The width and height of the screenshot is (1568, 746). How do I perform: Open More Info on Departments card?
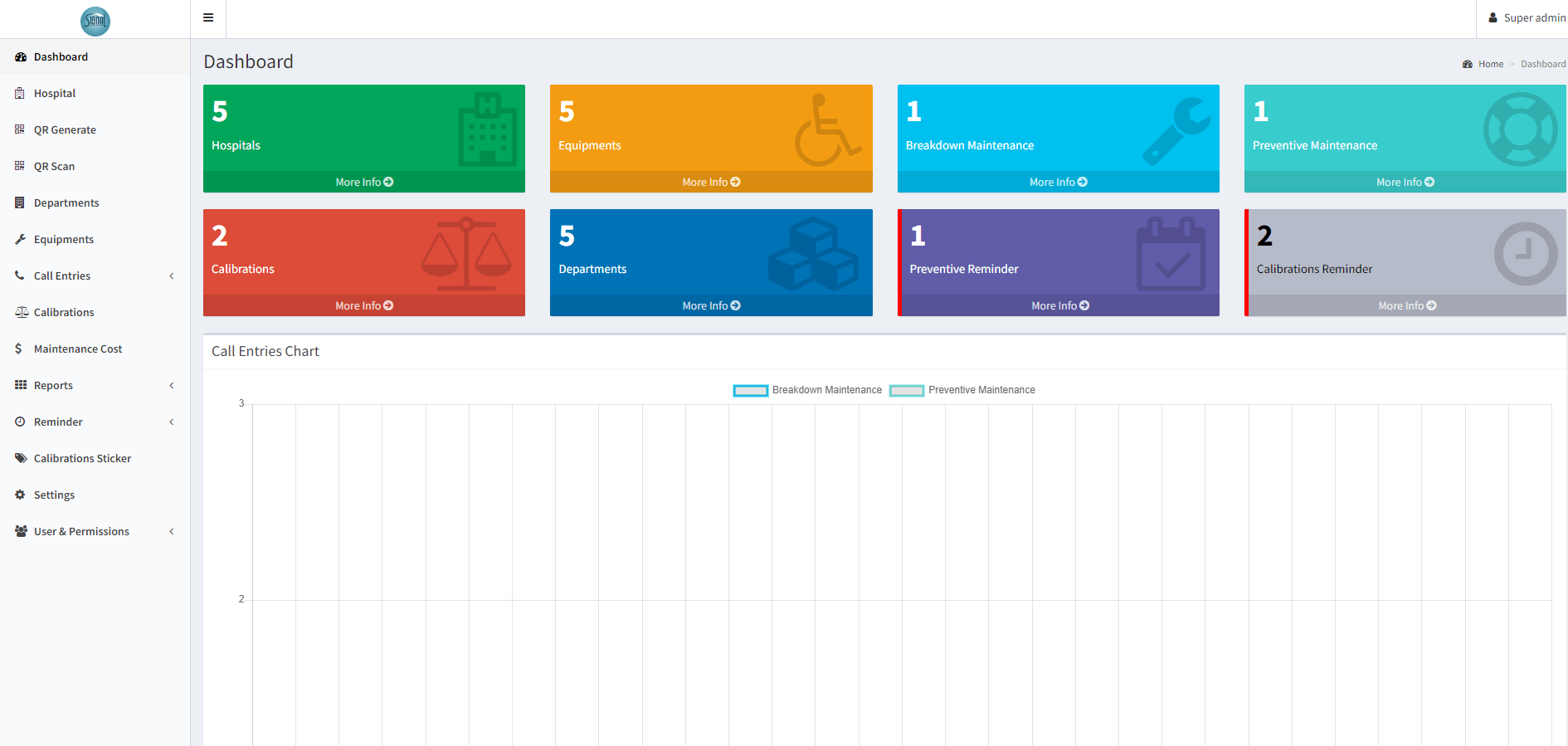coord(711,305)
